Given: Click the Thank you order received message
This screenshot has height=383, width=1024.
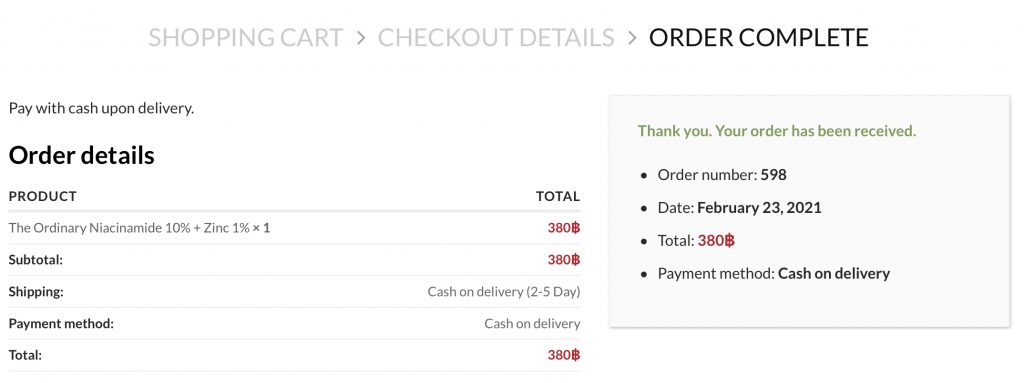Looking at the screenshot, I should tap(777, 131).
